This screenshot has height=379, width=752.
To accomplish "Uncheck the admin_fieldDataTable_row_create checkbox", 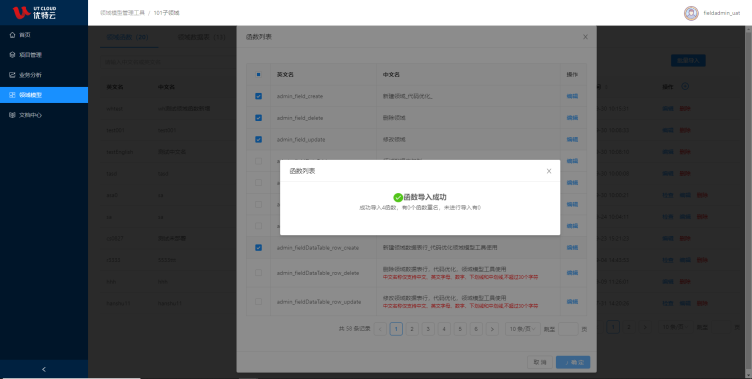I will [x=258, y=248].
